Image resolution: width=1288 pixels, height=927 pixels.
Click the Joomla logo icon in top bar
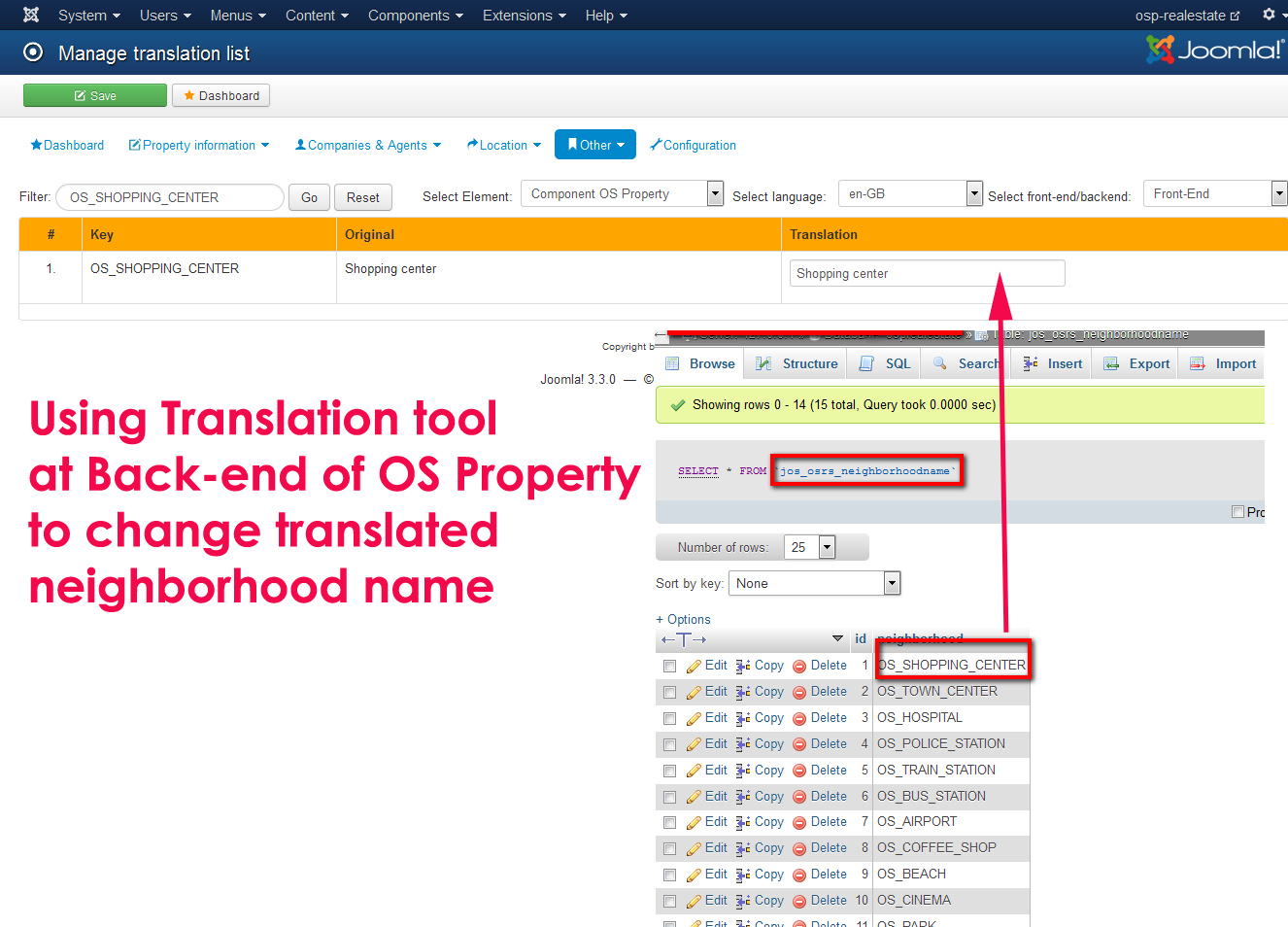31,15
